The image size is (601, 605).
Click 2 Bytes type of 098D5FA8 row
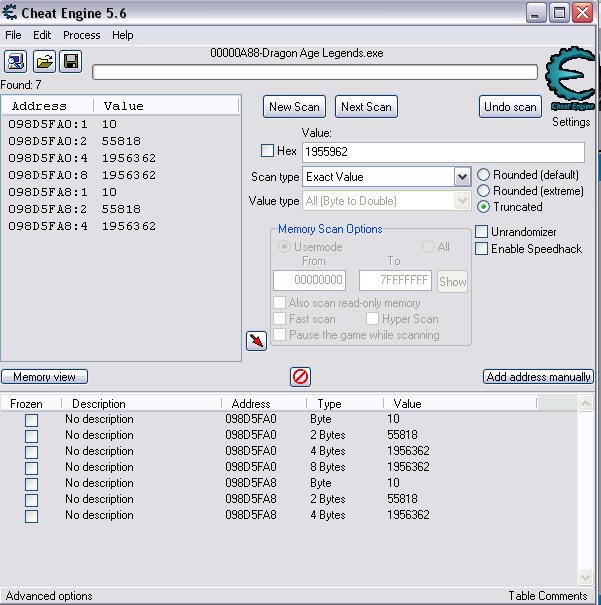(x=328, y=499)
